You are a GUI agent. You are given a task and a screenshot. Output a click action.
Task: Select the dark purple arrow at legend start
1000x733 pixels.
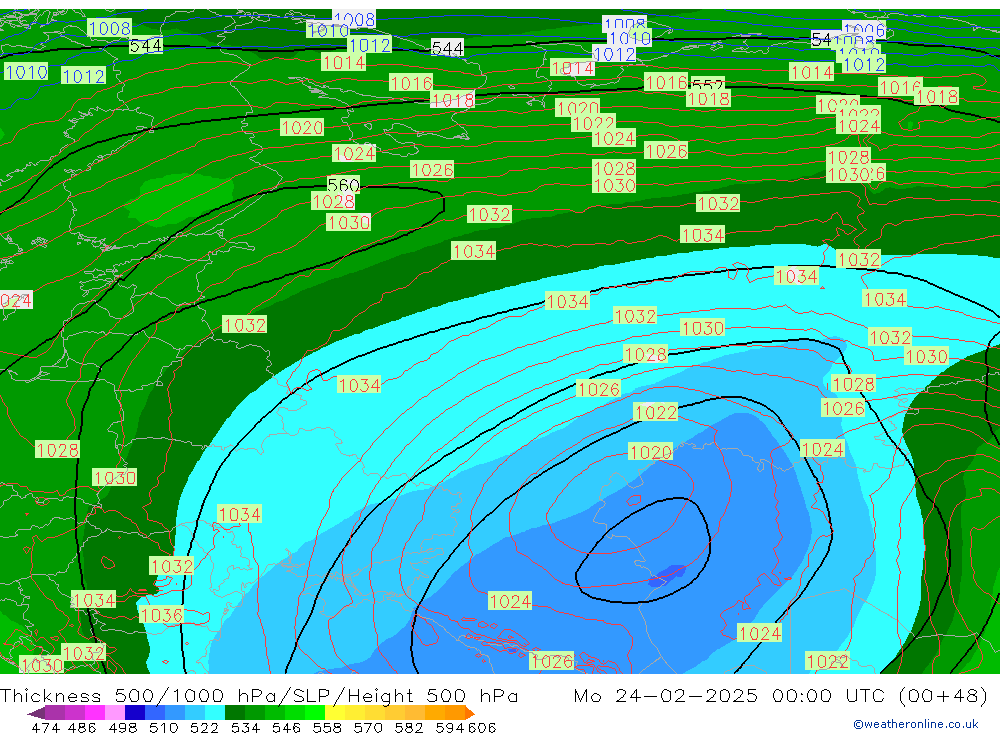point(36,713)
